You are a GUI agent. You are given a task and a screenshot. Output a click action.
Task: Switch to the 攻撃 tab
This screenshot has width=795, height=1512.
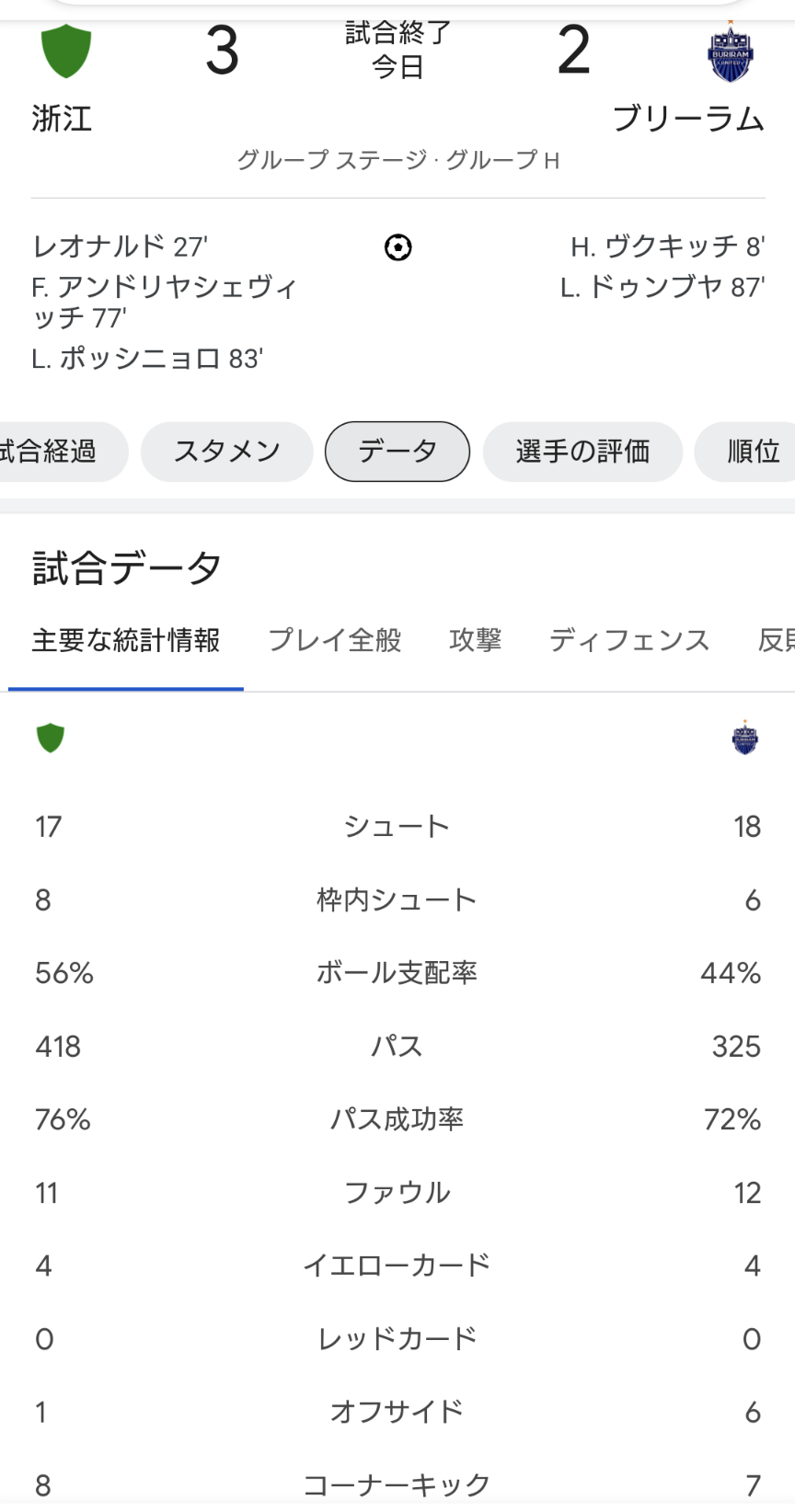click(x=476, y=640)
